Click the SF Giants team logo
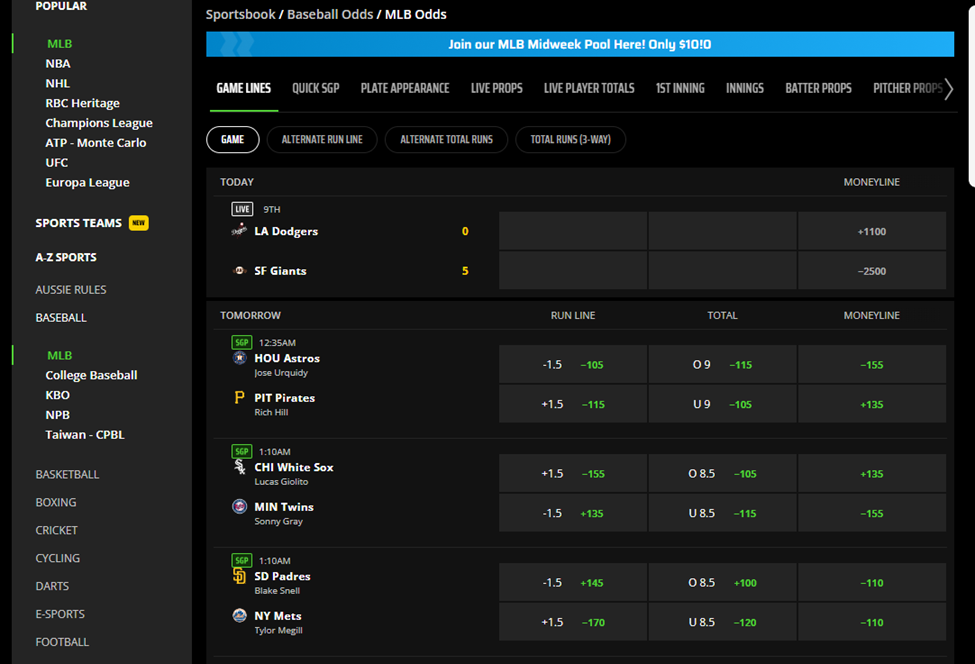Viewport: 975px width, 664px height. click(239, 270)
